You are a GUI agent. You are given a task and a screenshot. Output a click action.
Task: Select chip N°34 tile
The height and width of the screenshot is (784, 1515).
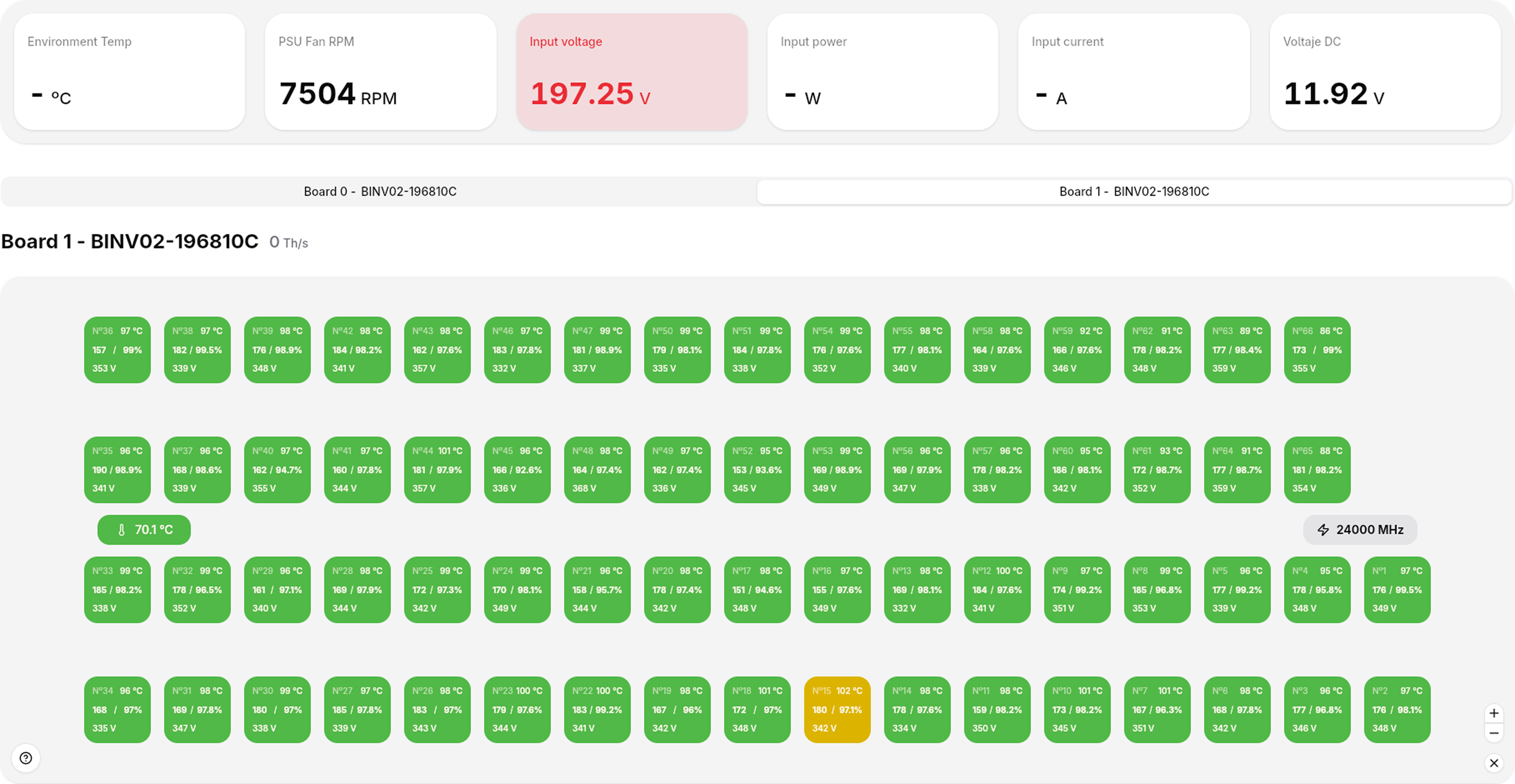coord(117,709)
